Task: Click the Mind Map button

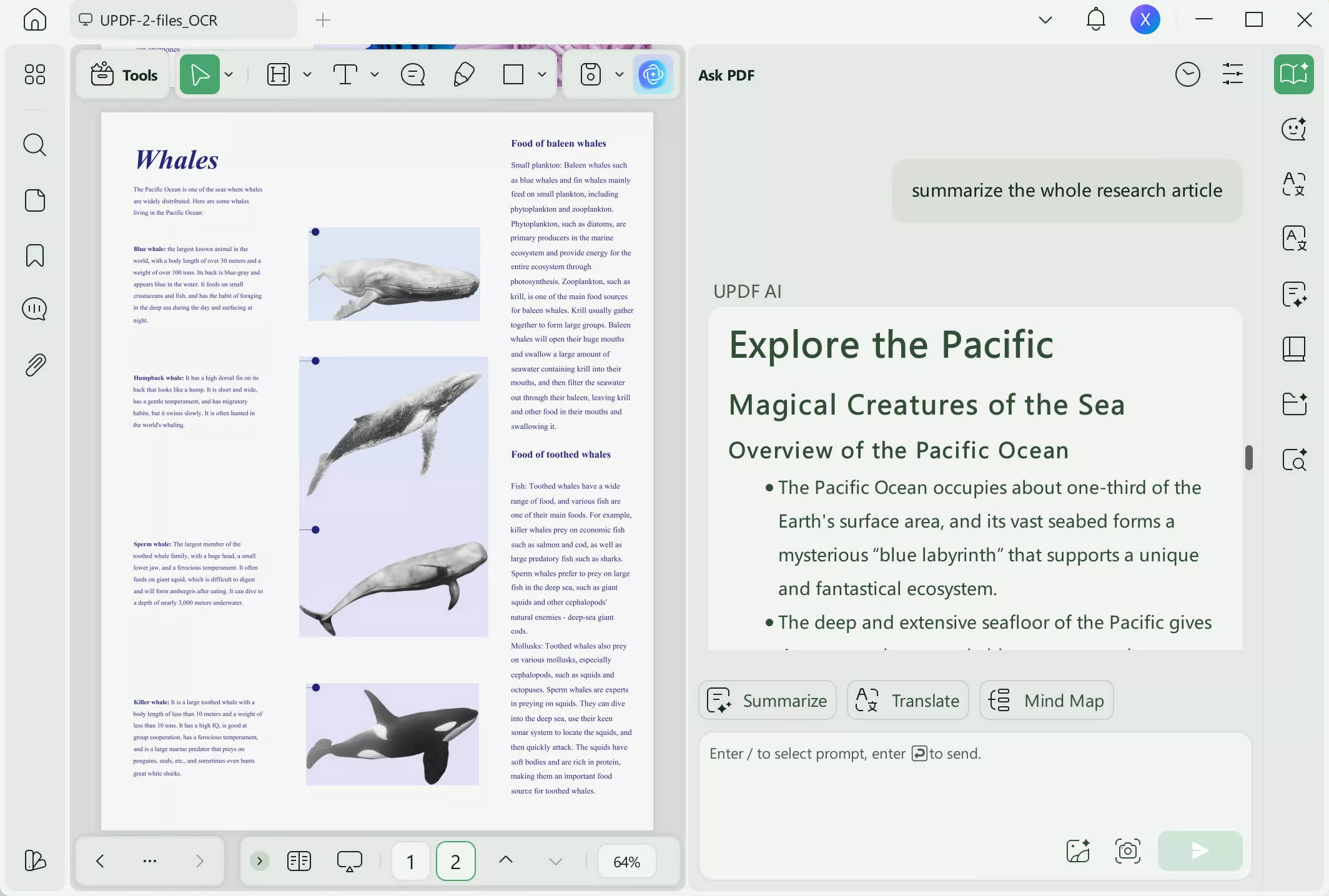Action: coord(1046,701)
